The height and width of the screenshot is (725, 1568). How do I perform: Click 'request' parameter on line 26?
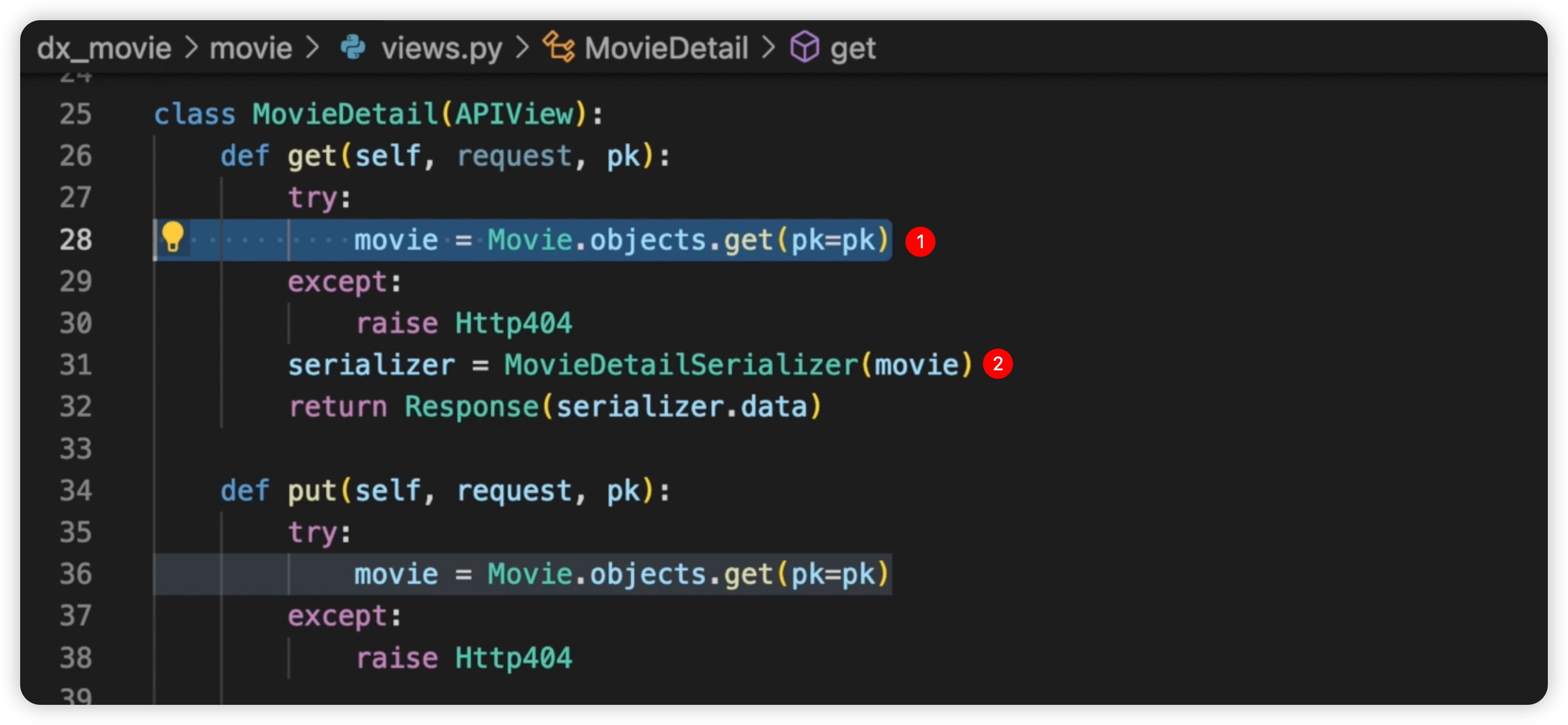(514, 157)
